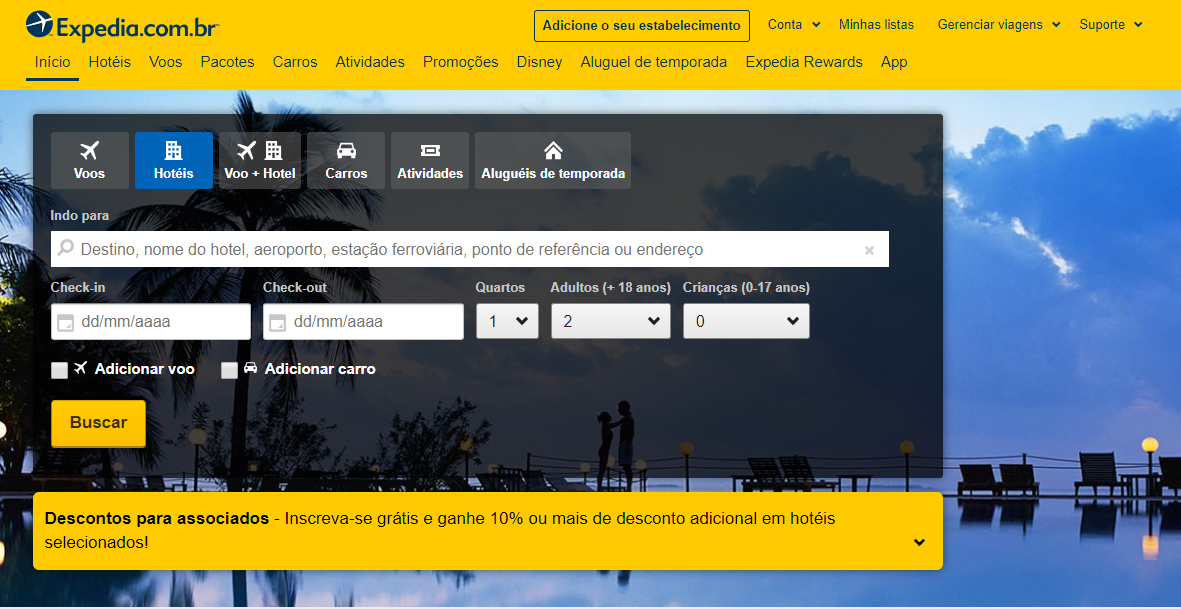Click the Check-in date field

(x=150, y=321)
